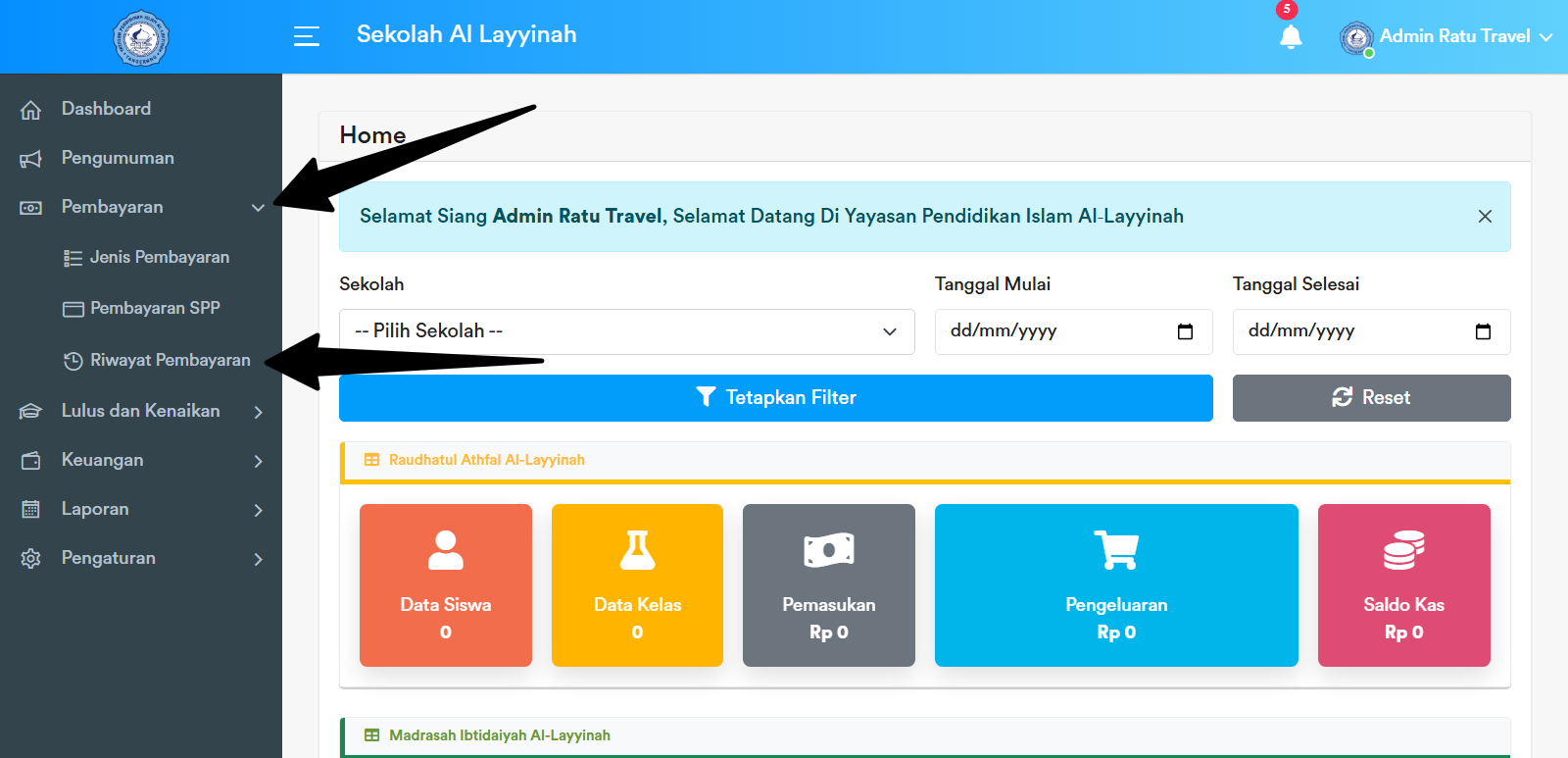This screenshot has width=1568, height=758.
Task: Click the Pengumuman megaphone icon
Action: click(x=31, y=159)
